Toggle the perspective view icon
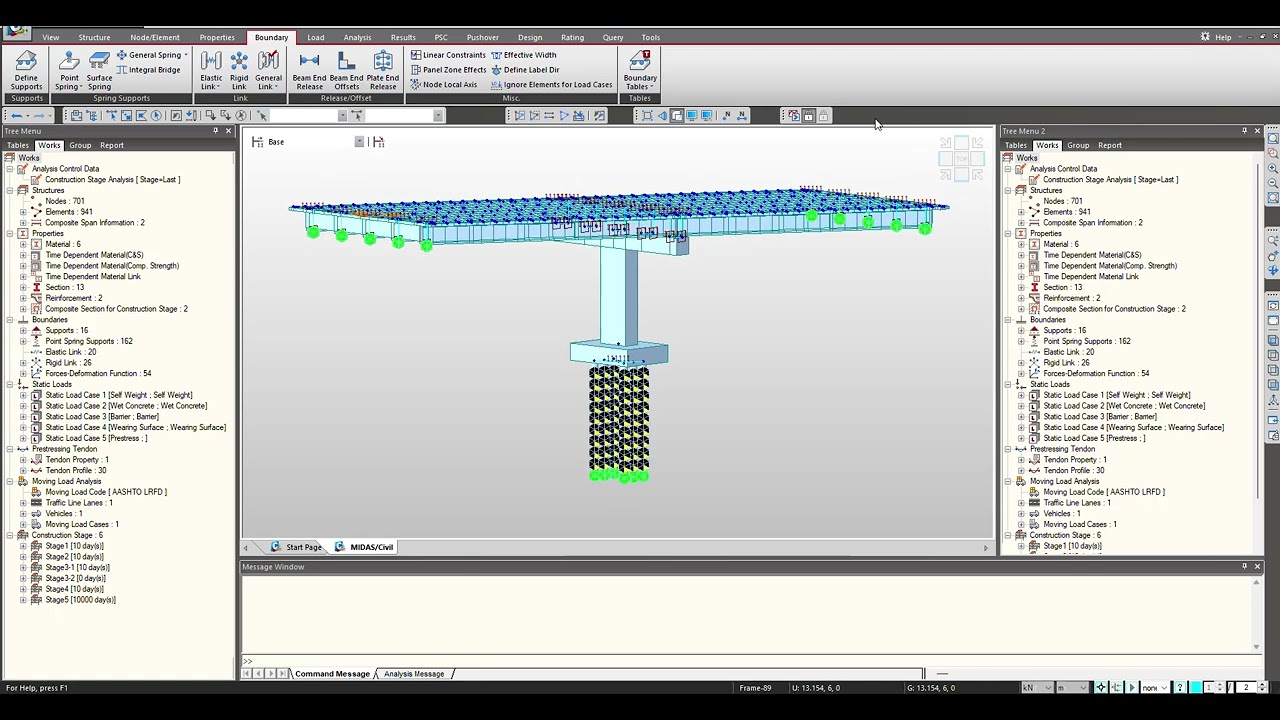This screenshot has height=720, width=1280. (x=662, y=116)
